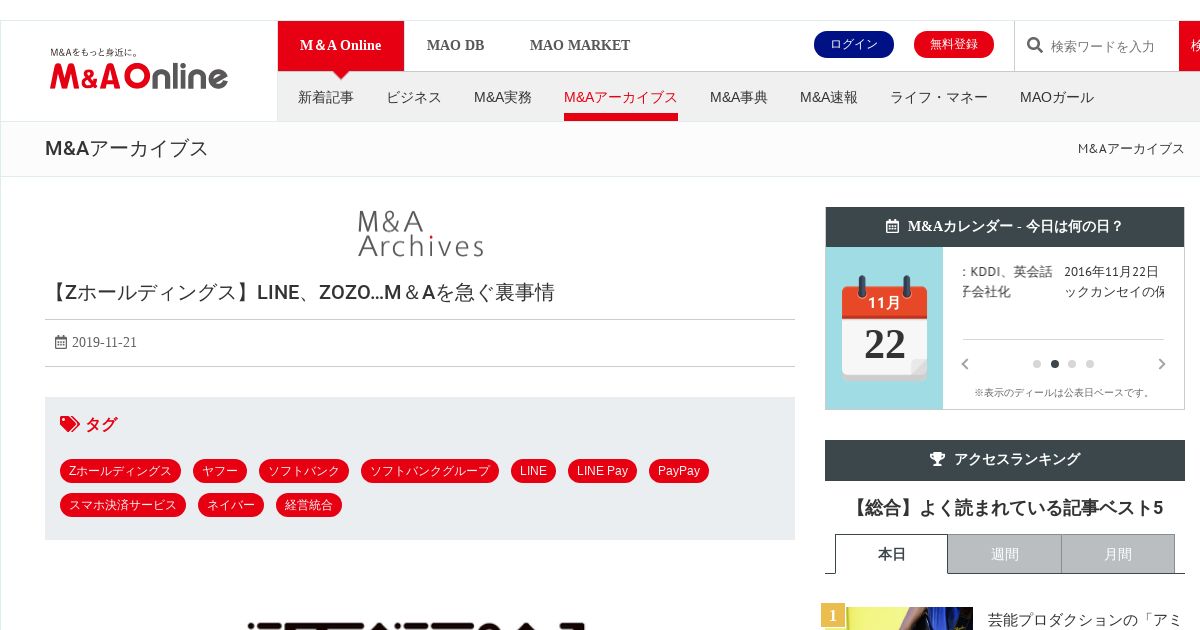Click the article title about Zホールディングス
Screen dimensions: 1200x630
pos(300,293)
